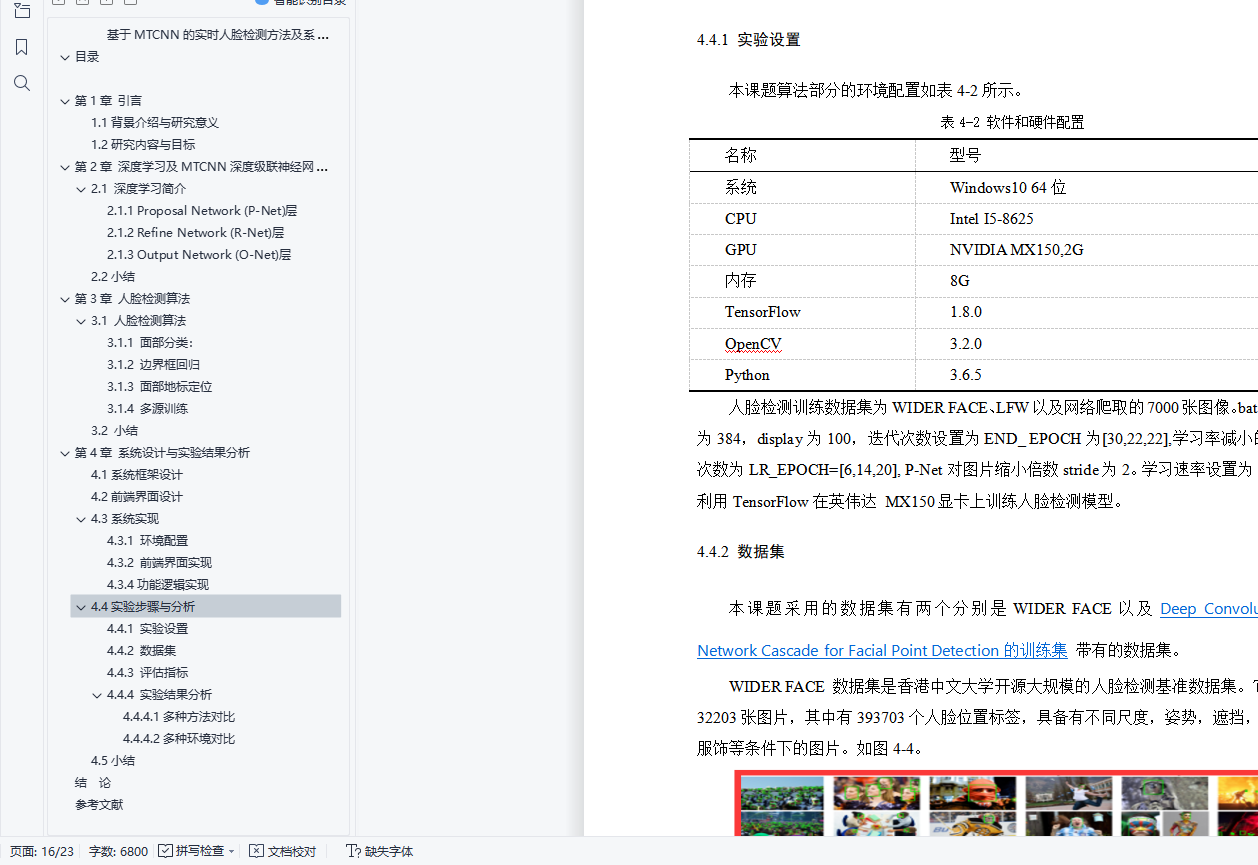Click the TensorFlow cell in the table
Screen dimensions: 1258x865
[x=763, y=312]
